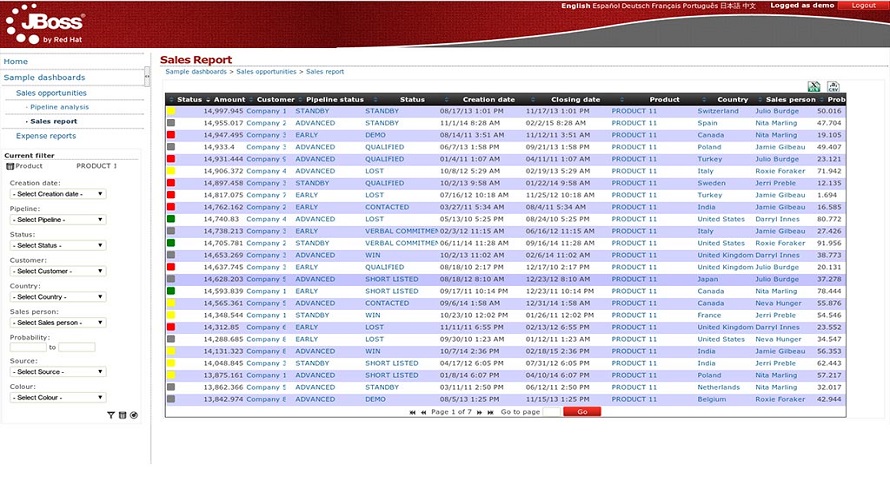The width and height of the screenshot is (890, 500).
Task: Apply filter using the funnel icon
Action: [x=111, y=415]
